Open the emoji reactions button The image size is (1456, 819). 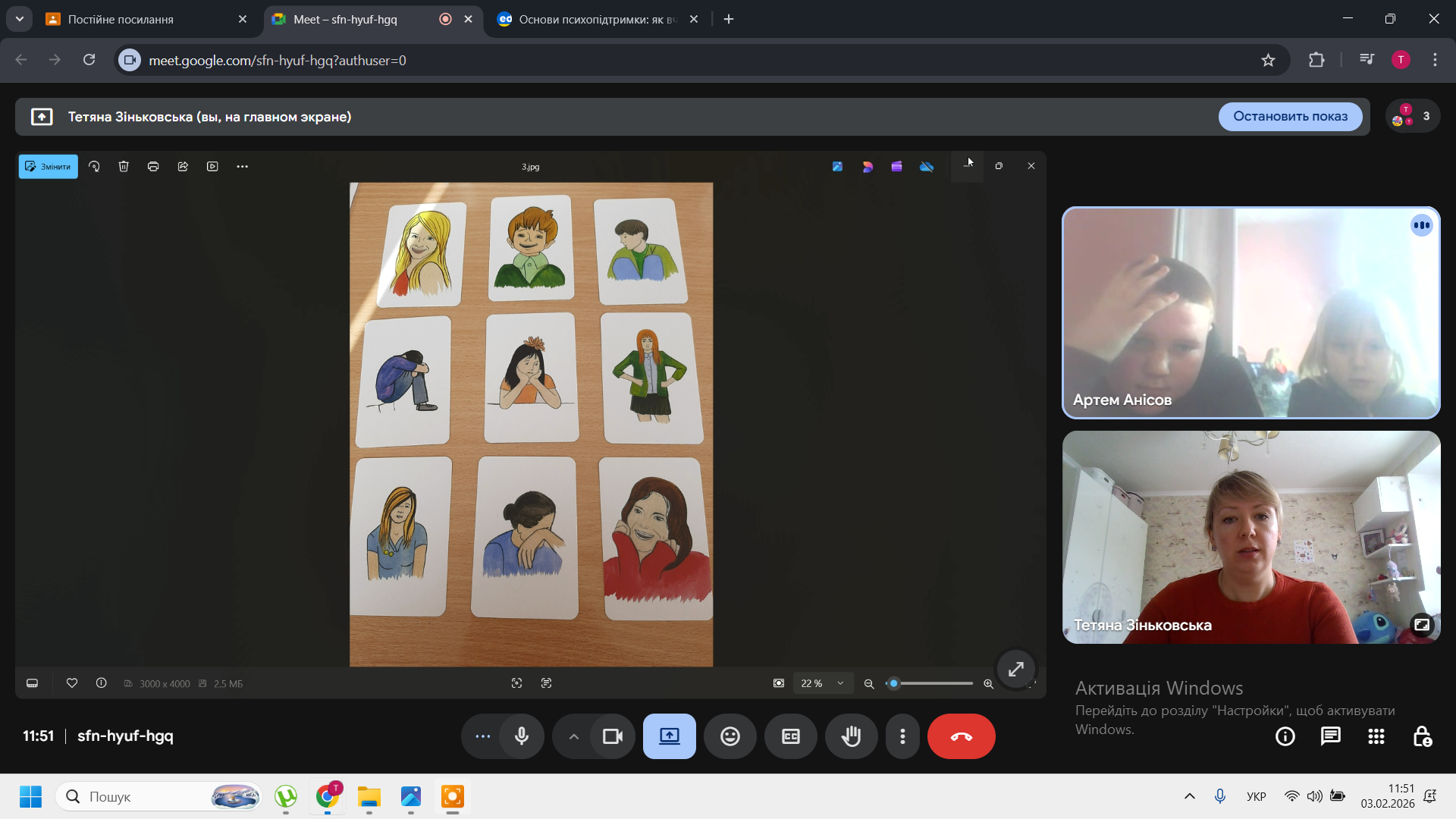pyautogui.click(x=730, y=736)
